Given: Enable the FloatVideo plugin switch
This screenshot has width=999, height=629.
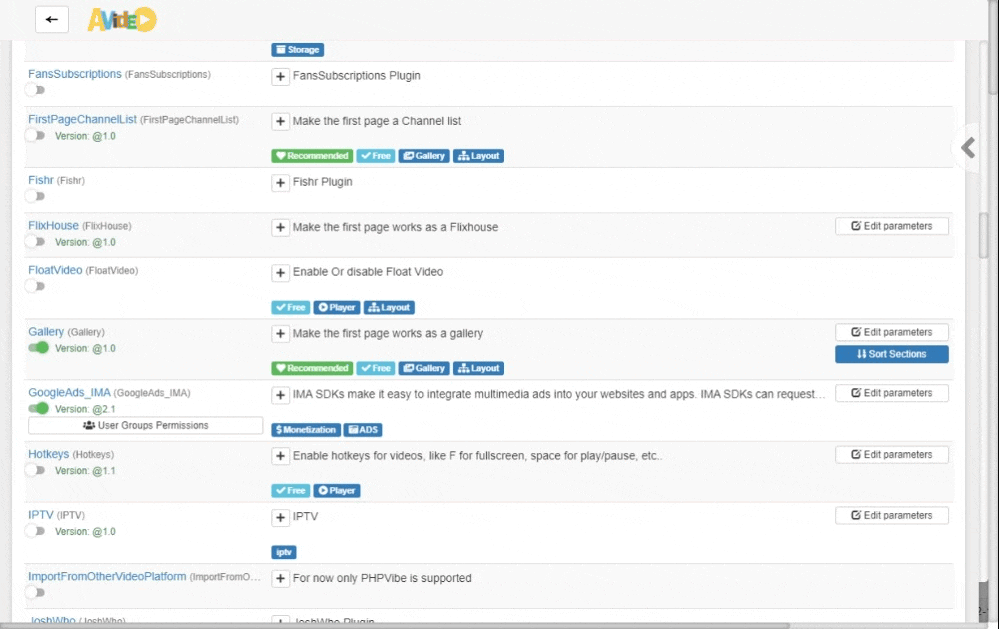Looking at the screenshot, I should pyautogui.click(x=36, y=286).
